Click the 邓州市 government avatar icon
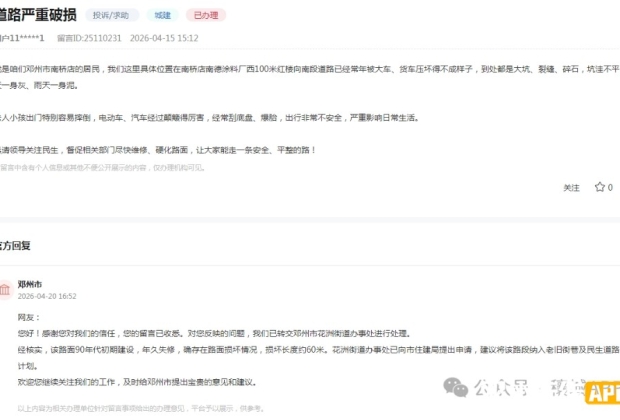 tap(4, 290)
